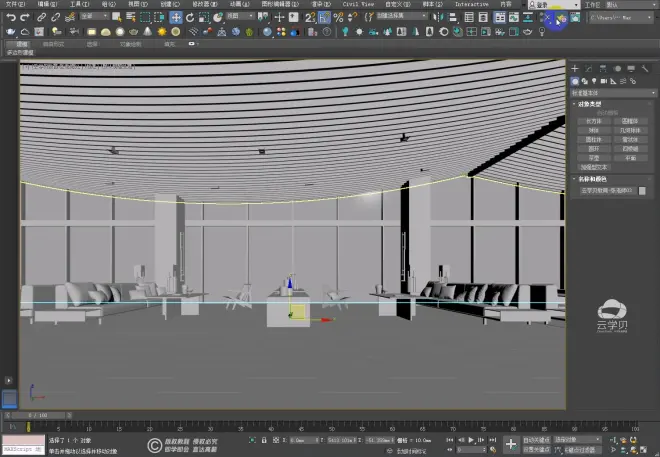This screenshot has height=457, width=660.
Task: Open the Create tab plus icon
Action: tap(575, 69)
